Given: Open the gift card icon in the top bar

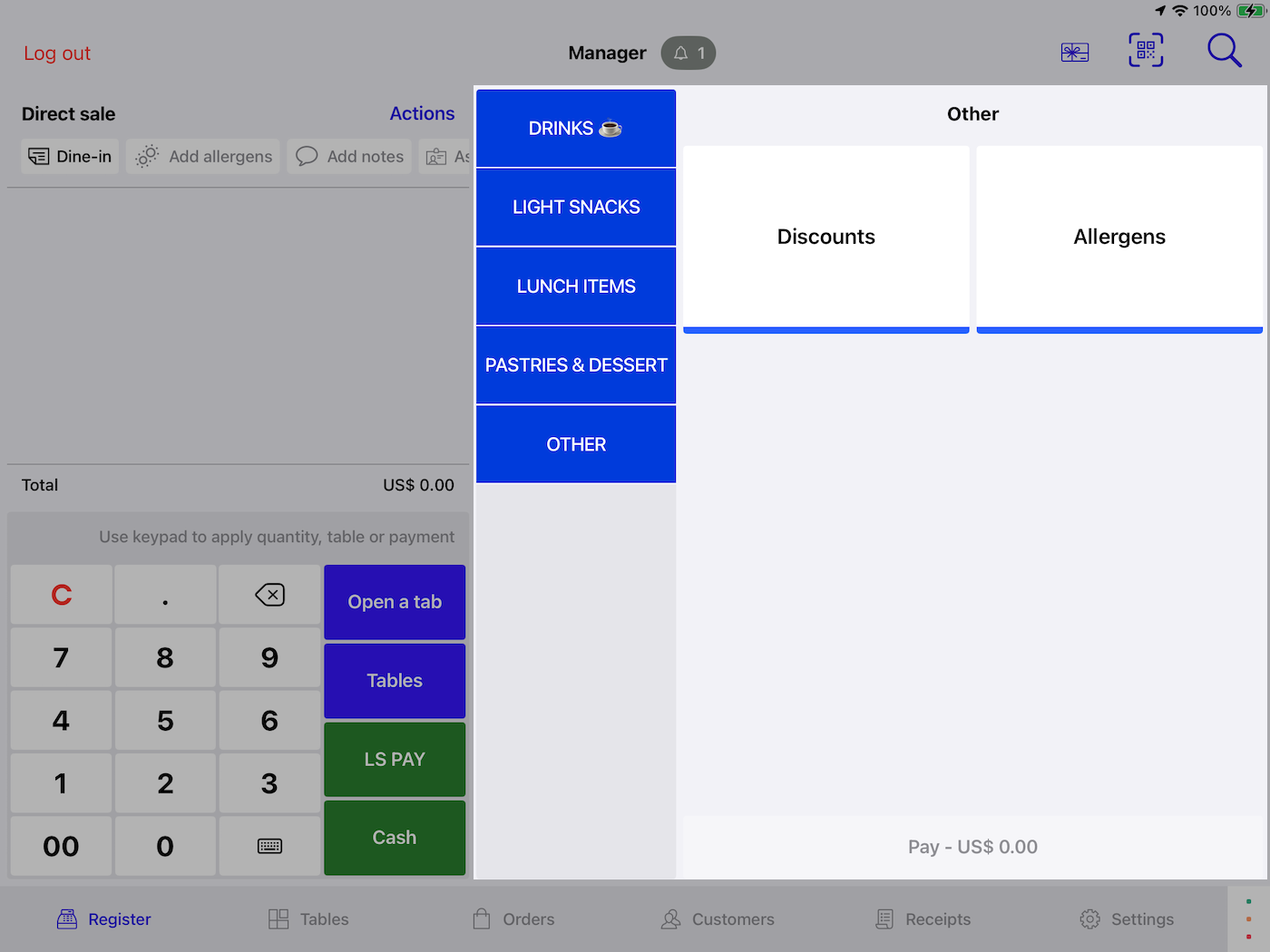Looking at the screenshot, I should click(1074, 52).
